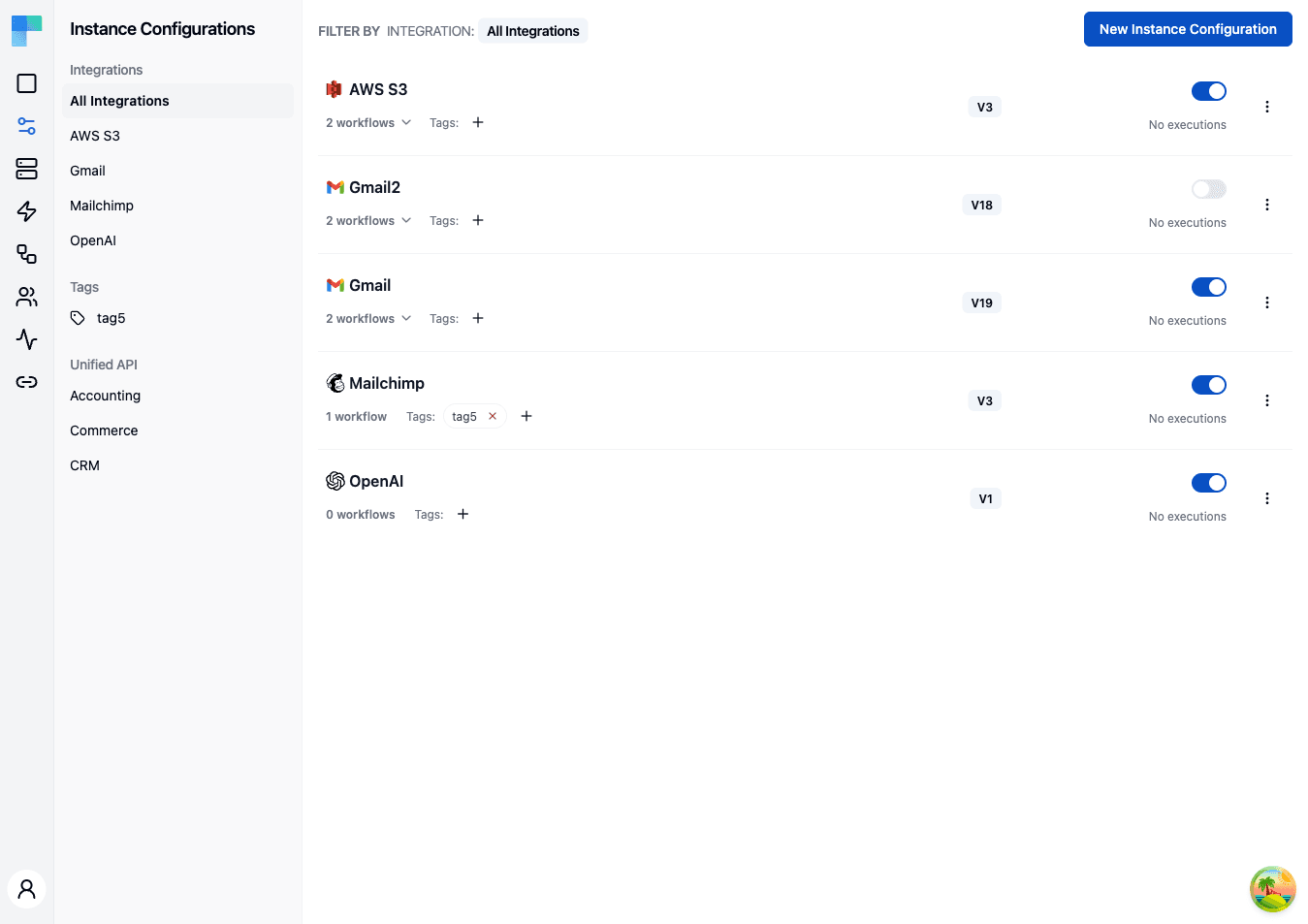Add a tag to Gmail2 row

tap(478, 220)
